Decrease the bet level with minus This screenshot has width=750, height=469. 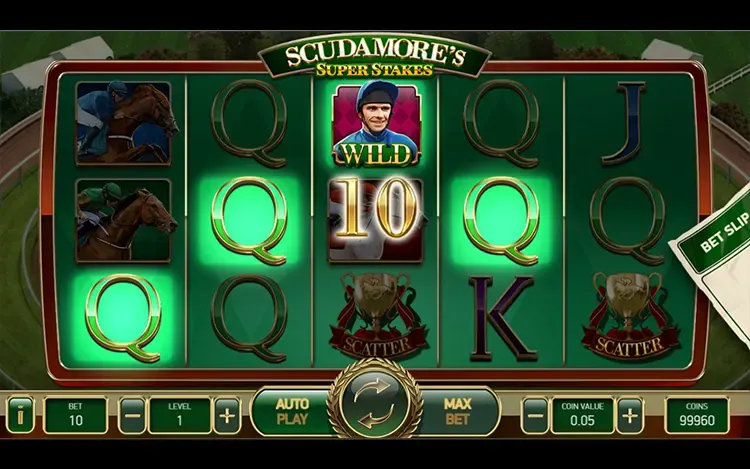132,415
